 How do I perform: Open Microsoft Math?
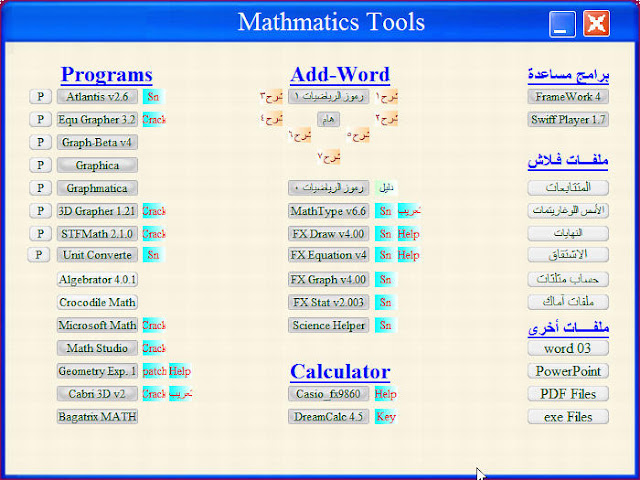click(97, 325)
